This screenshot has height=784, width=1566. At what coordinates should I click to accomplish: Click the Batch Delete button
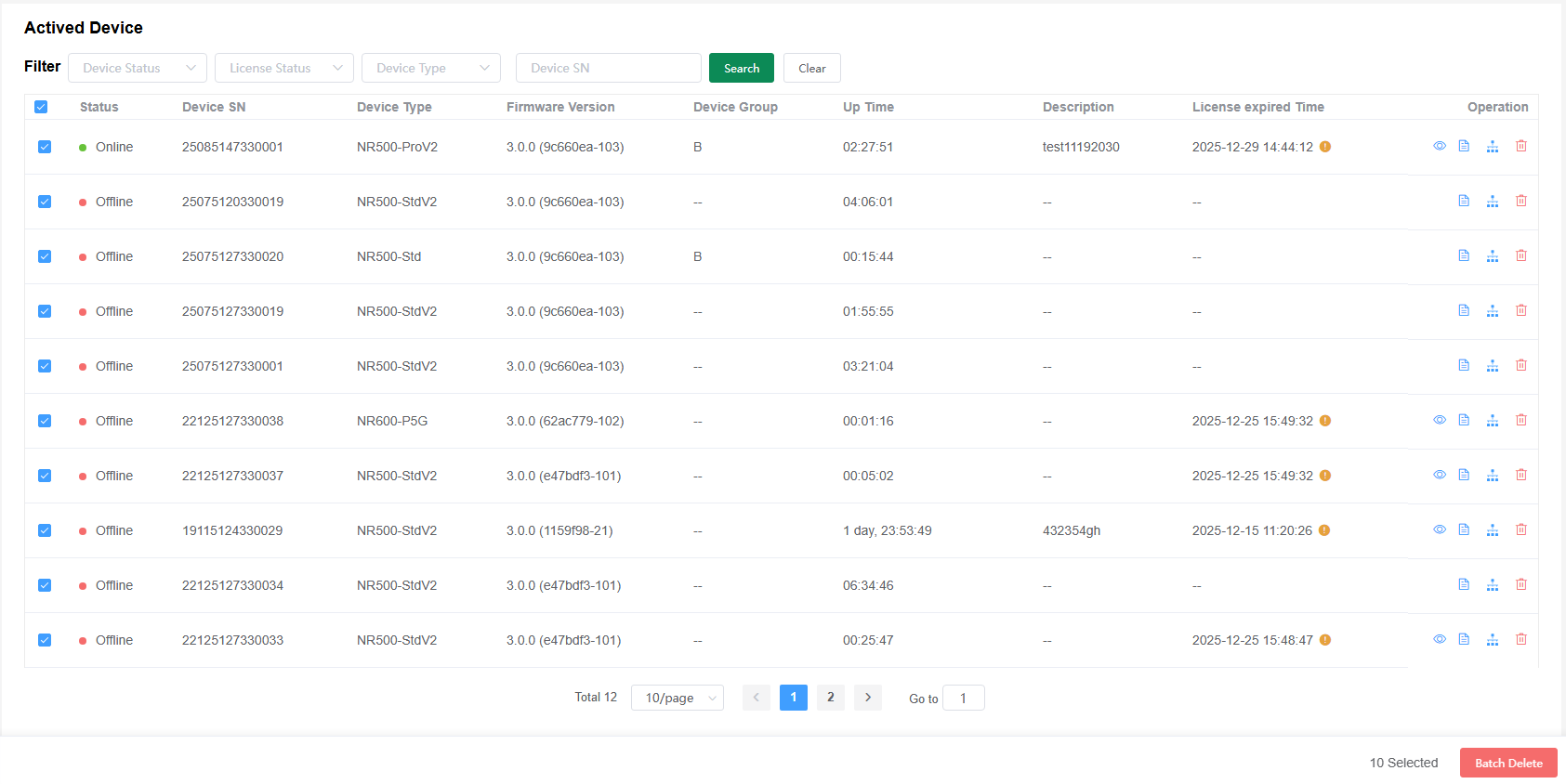point(1507,763)
